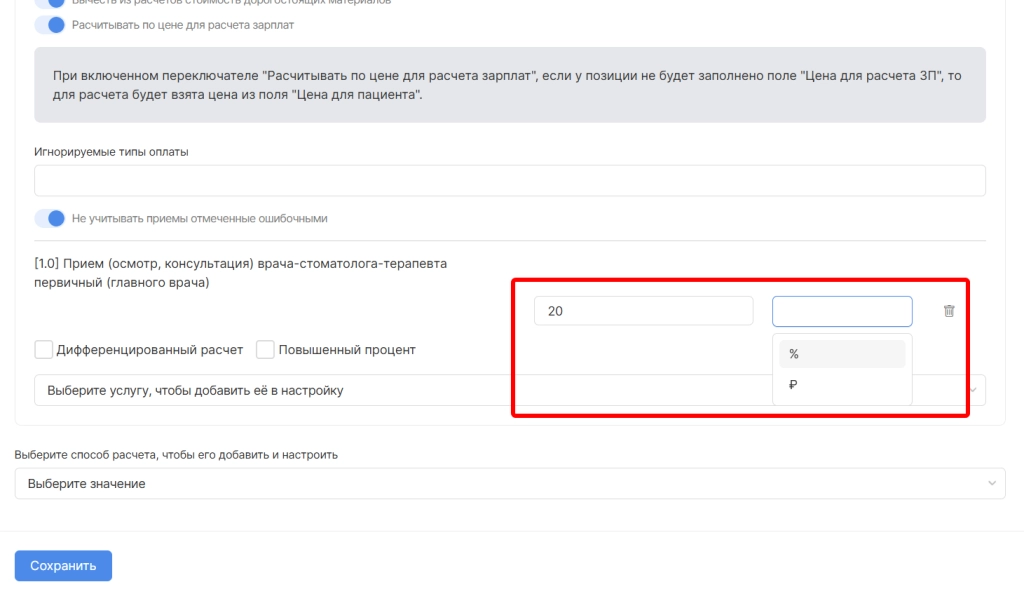The image size is (1024, 596).
Task: Toggle the partially visible switch at the top
Action: click(49, 3)
